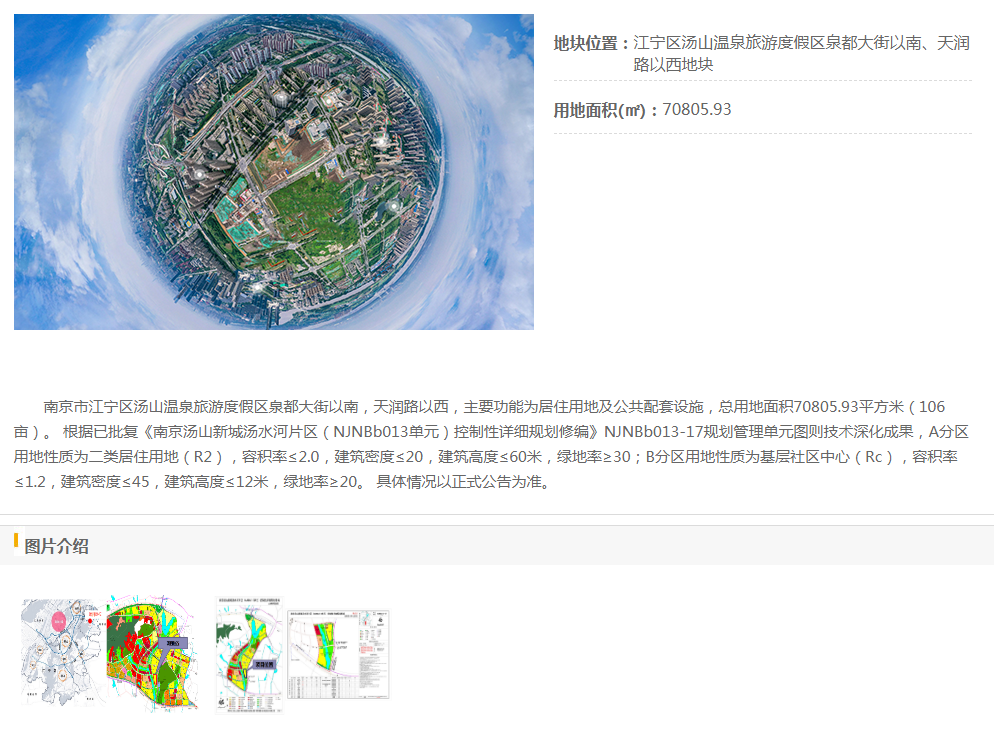Image resolution: width=994 pixels, height=739 pixels.
Task: Select the rightmost hotspot marker in the panorama
Action: (x=394, y=206)
